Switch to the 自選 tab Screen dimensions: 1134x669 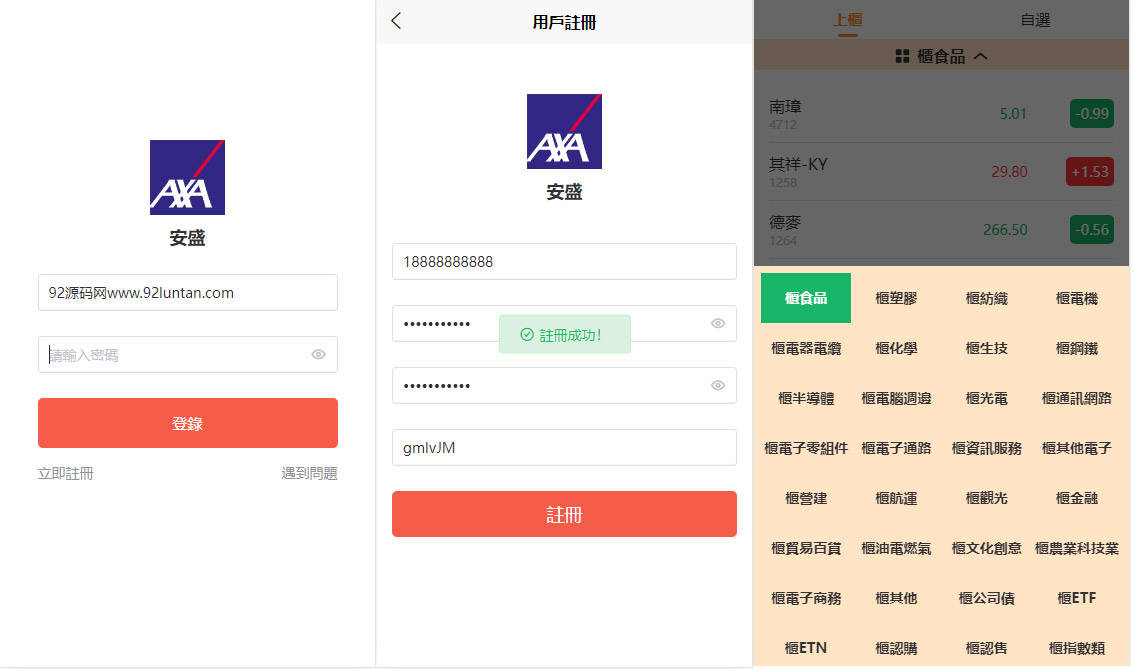pyautogui.click(x=1035, y=20)
